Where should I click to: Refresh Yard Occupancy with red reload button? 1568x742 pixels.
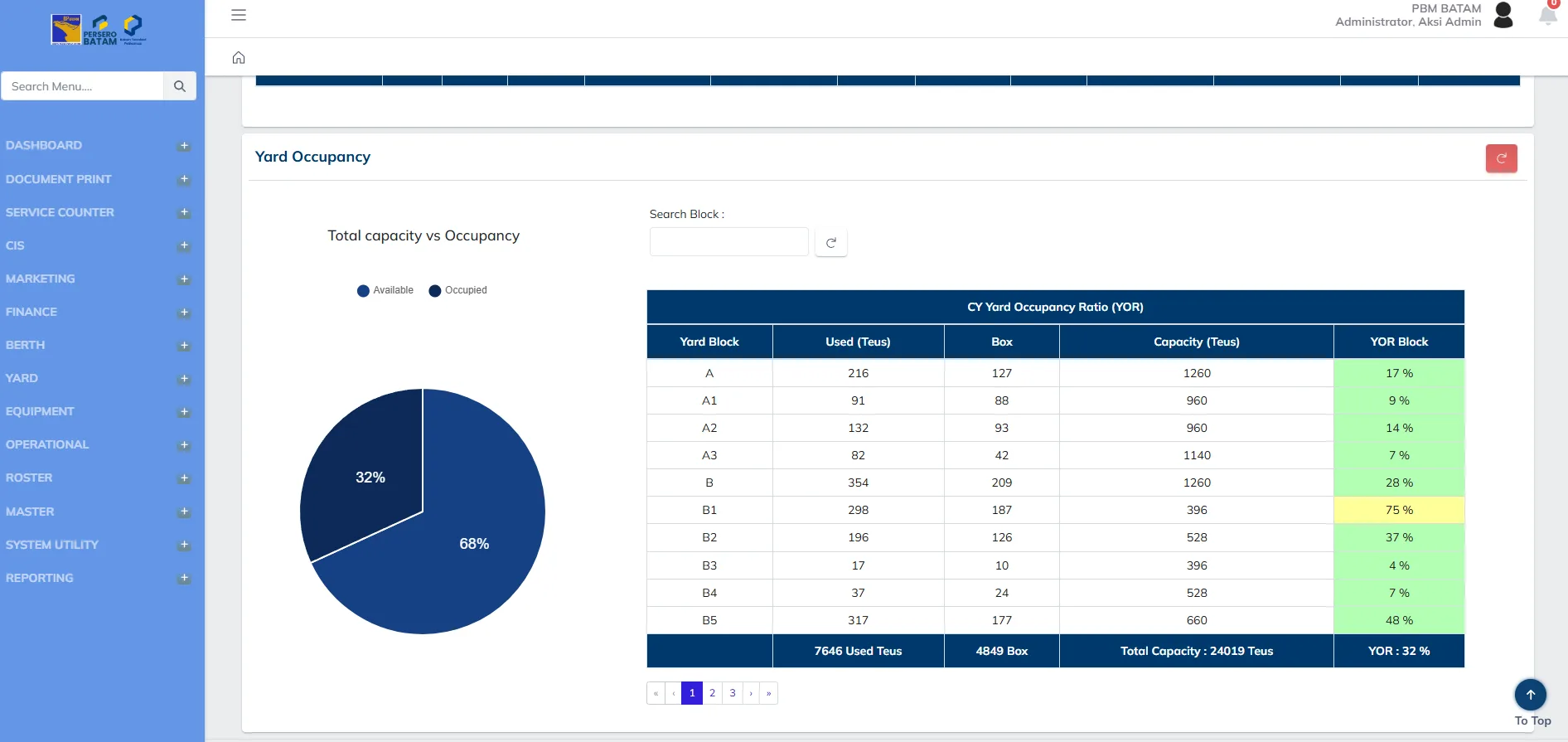click(x=1501, y=158)
